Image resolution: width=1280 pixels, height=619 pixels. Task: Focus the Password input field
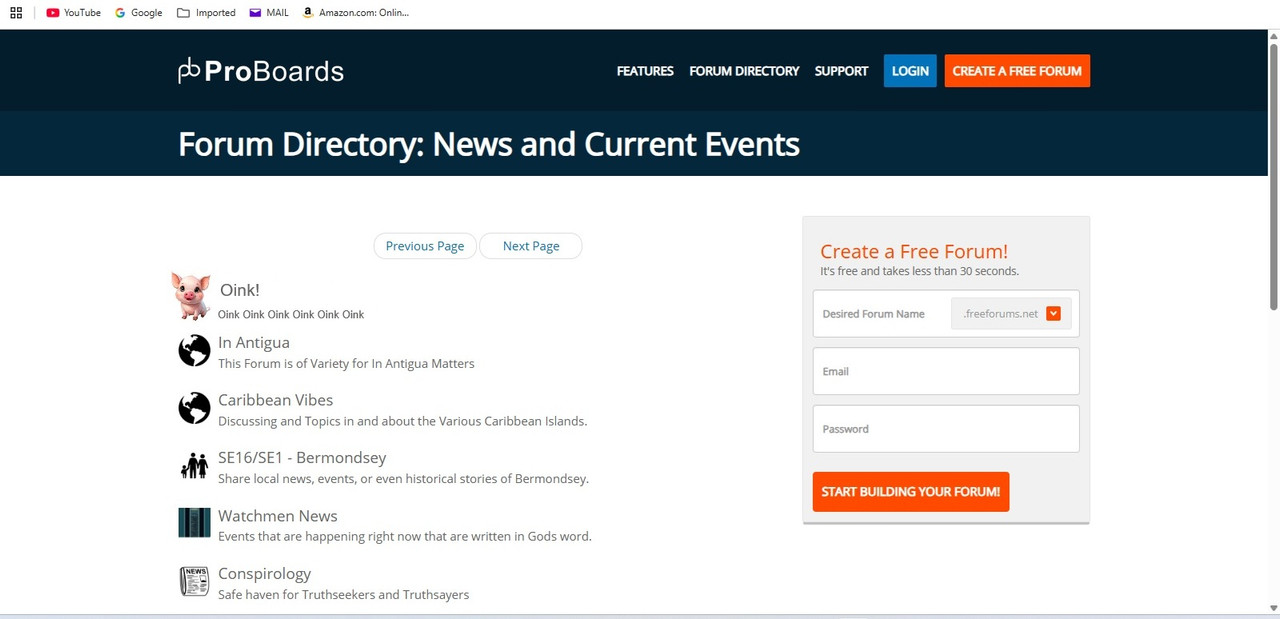click(946, 429)
